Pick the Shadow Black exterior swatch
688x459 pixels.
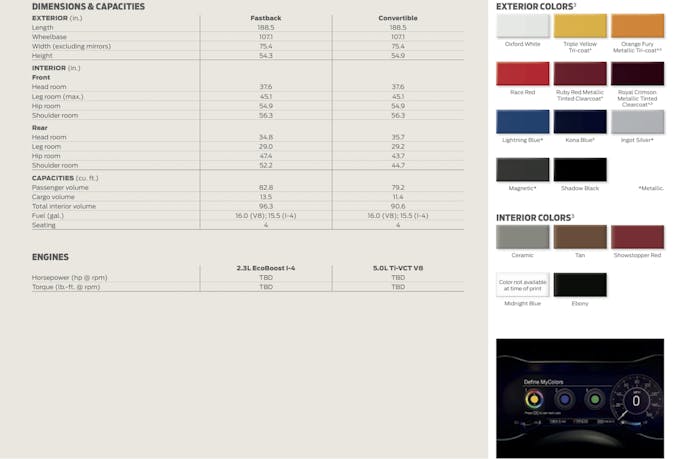tap(580, 170)
